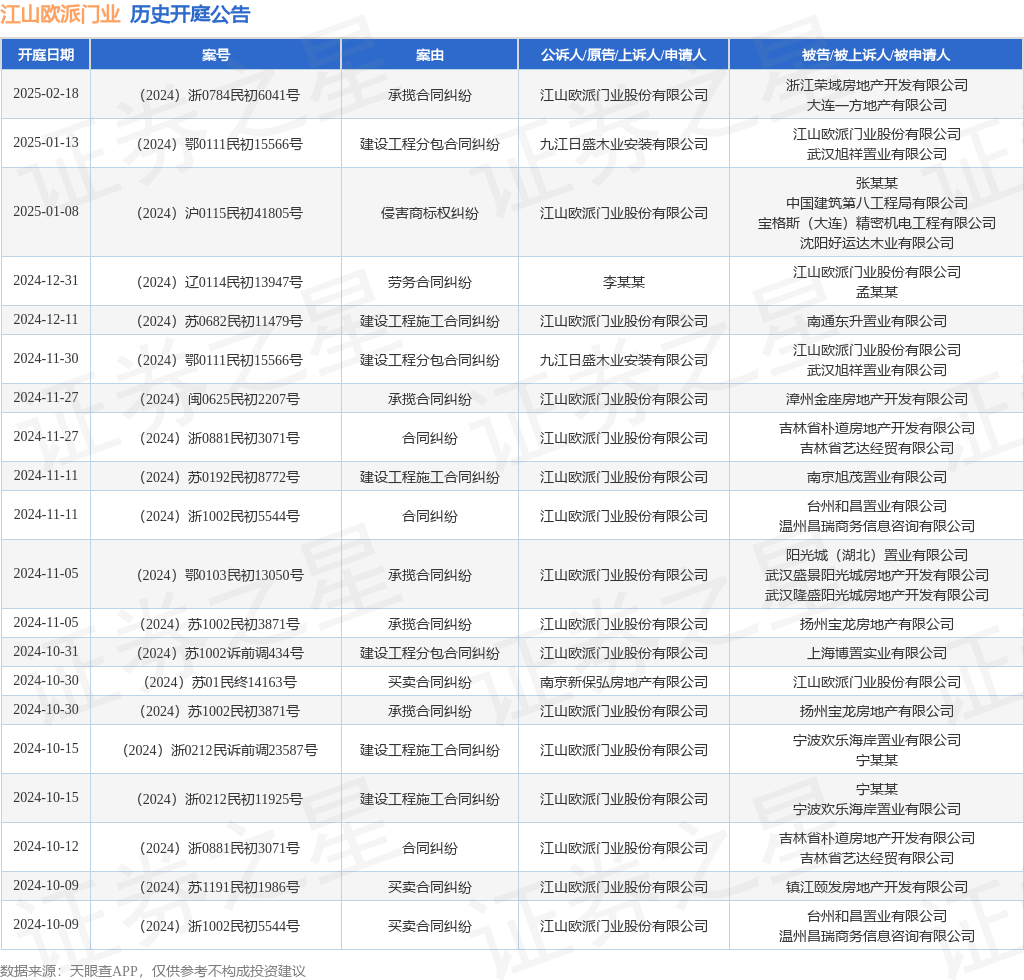Click the orange 江山欧派门业 title text
The height and width of the screenshot is (980, 1024).
[60, 14]
